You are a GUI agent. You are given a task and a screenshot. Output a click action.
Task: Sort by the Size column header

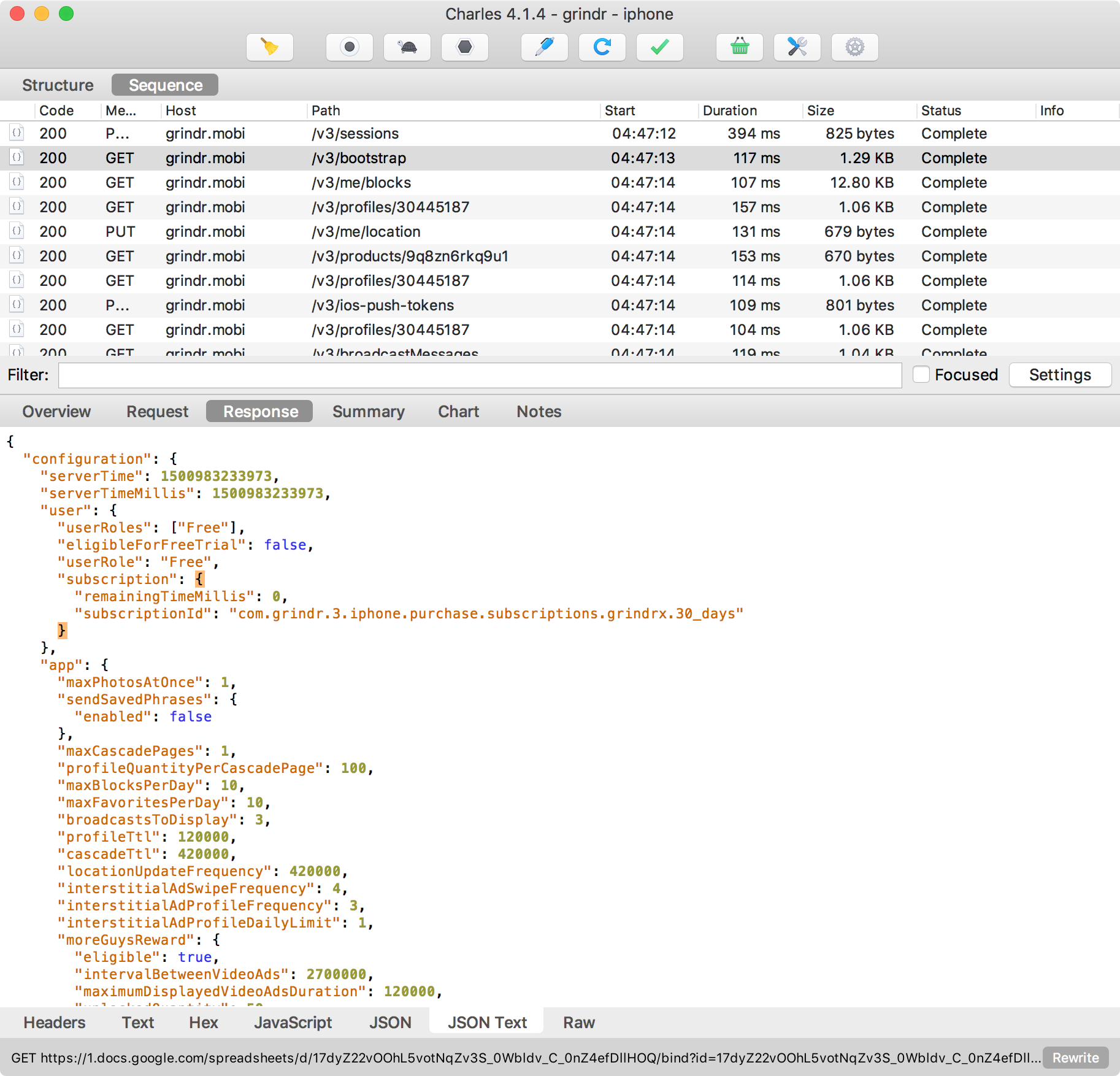coord(859,110)
